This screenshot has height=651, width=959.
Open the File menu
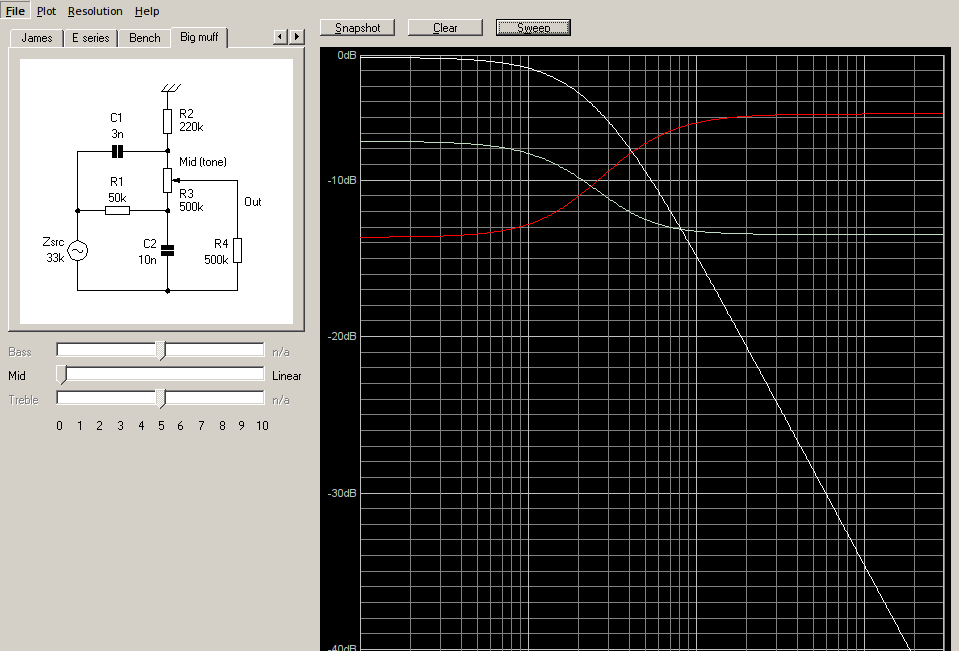(x=15, y=11)
